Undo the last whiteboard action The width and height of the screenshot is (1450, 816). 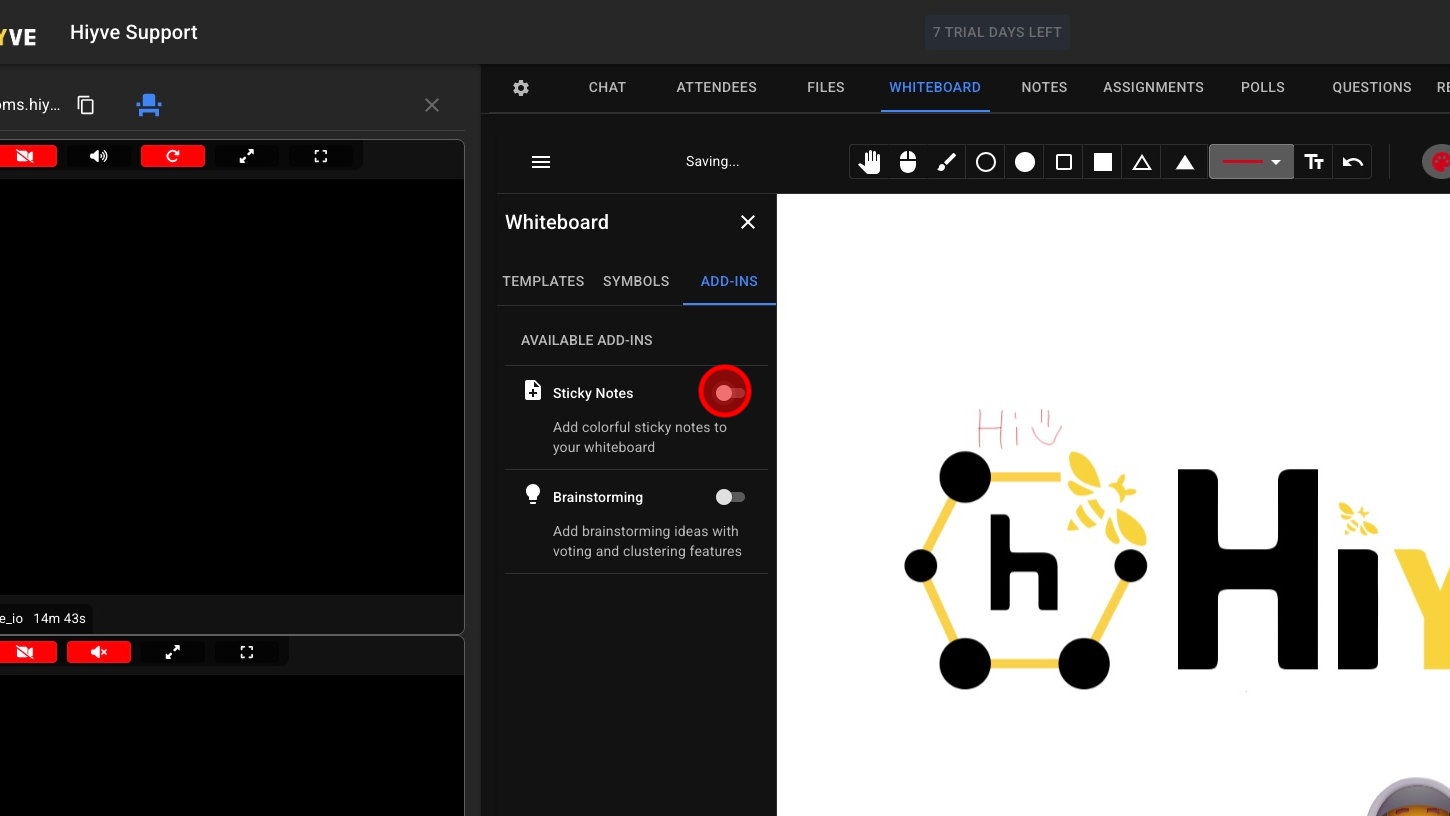point(1353,162)
